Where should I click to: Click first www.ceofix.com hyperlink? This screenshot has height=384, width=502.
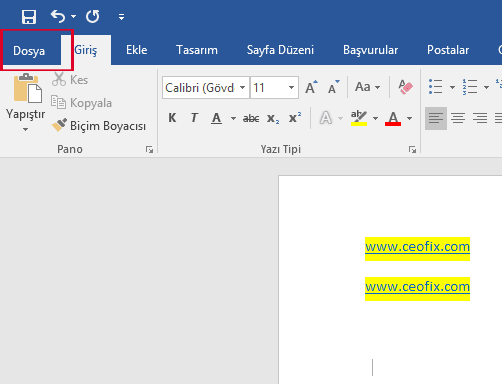417,247
